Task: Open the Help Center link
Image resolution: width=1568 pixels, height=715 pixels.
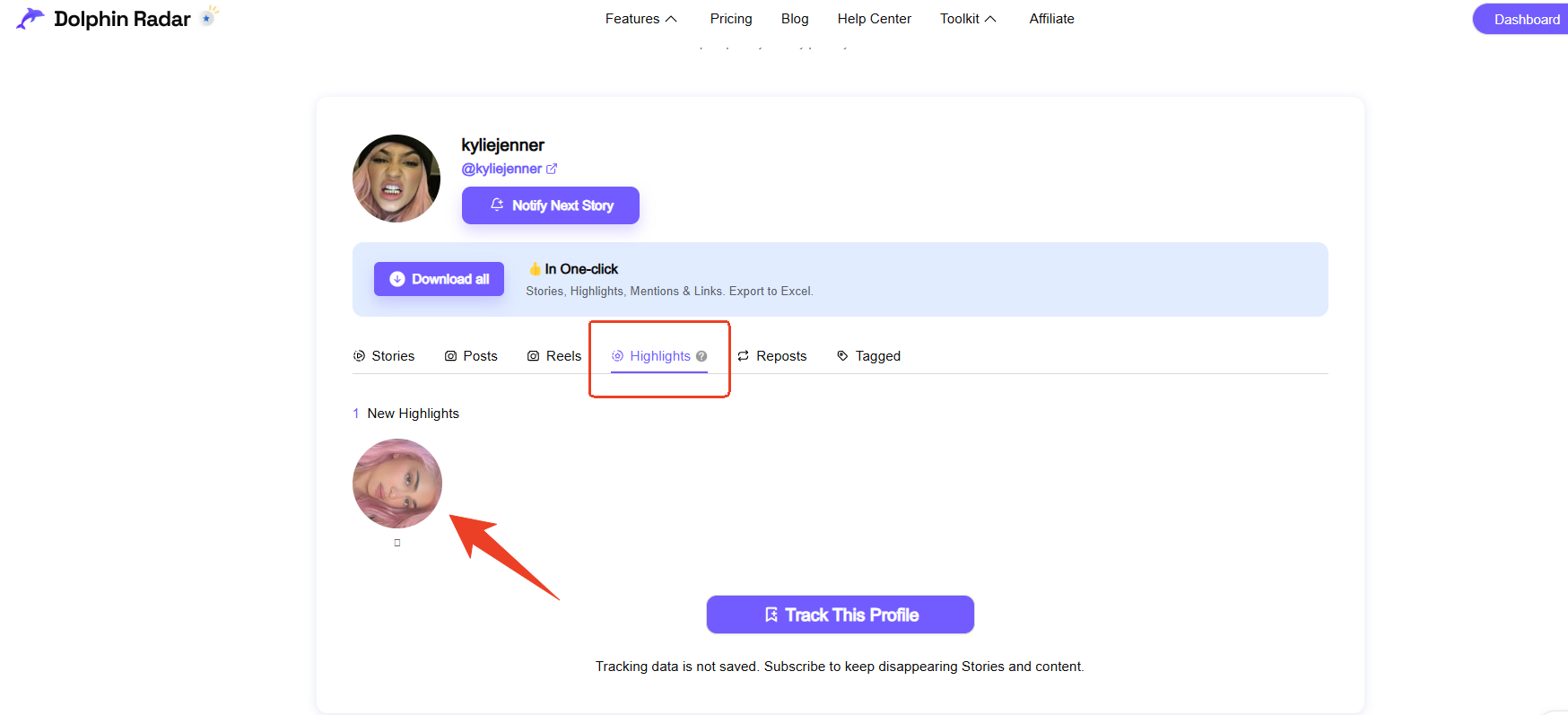Action: coord(874,19)
